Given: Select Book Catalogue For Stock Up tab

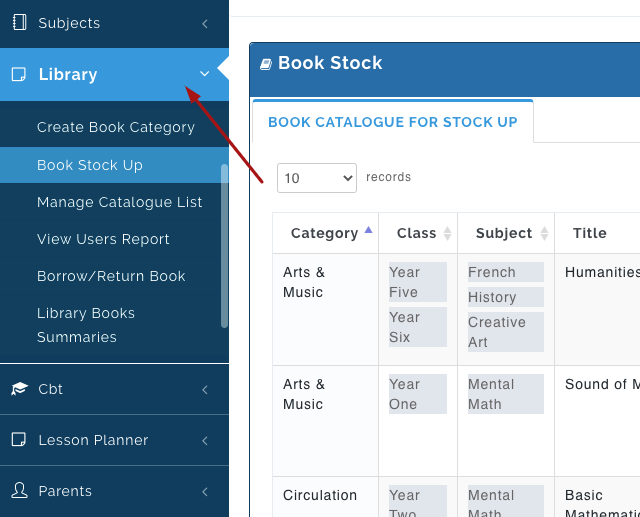Looking at the screenshot, I should tap(393, 122).
